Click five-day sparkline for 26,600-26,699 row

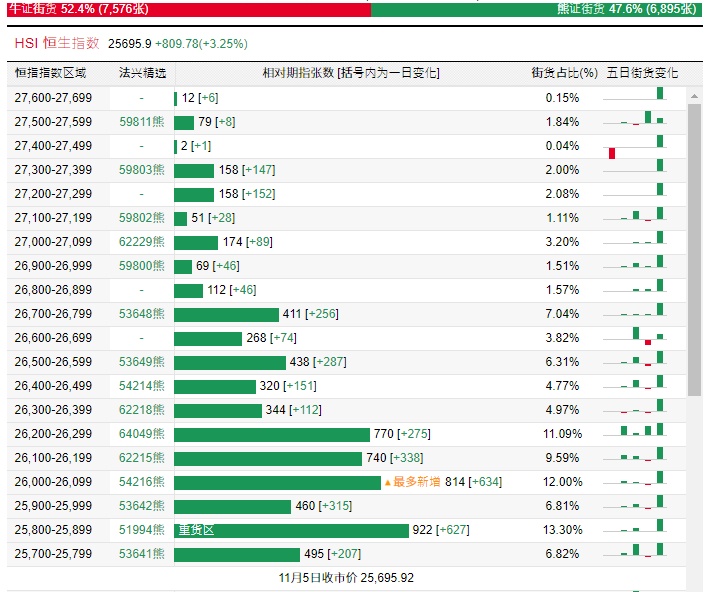[x=636, y=338]
